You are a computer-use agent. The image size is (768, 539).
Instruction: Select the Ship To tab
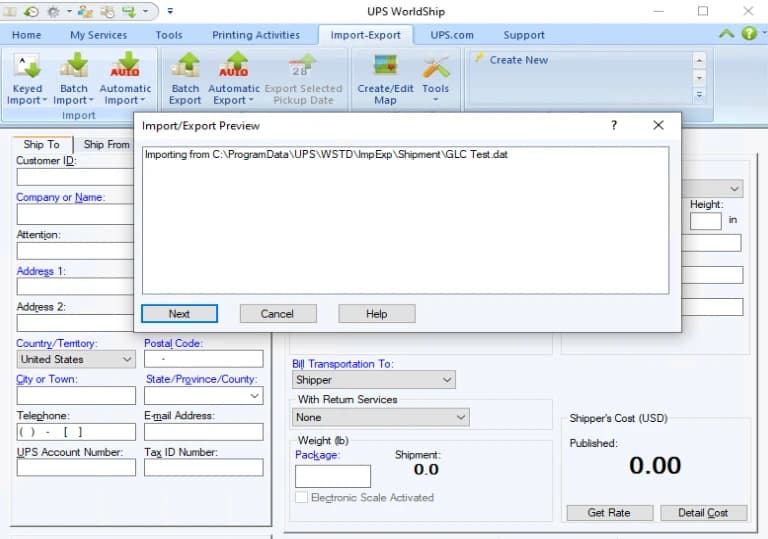coord(42,144)
